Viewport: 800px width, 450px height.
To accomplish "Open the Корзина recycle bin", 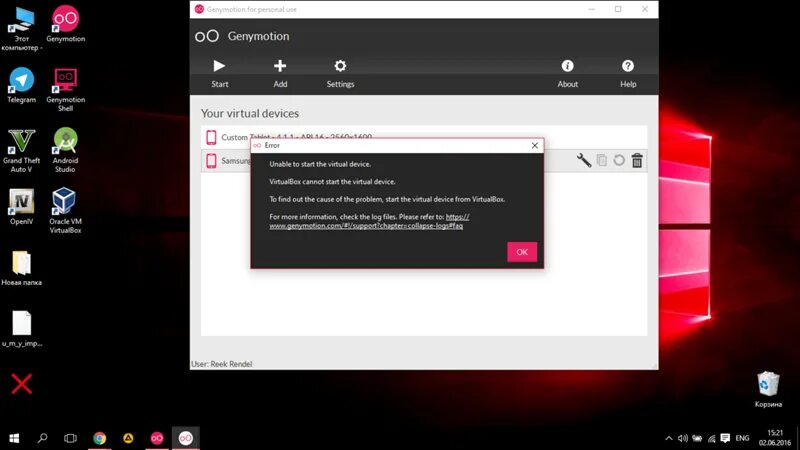I will [x=768, y=389].
